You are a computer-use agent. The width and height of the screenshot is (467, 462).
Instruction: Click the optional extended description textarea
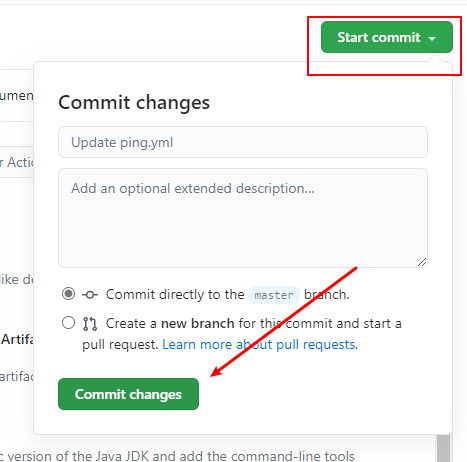[x=243, y=218]
